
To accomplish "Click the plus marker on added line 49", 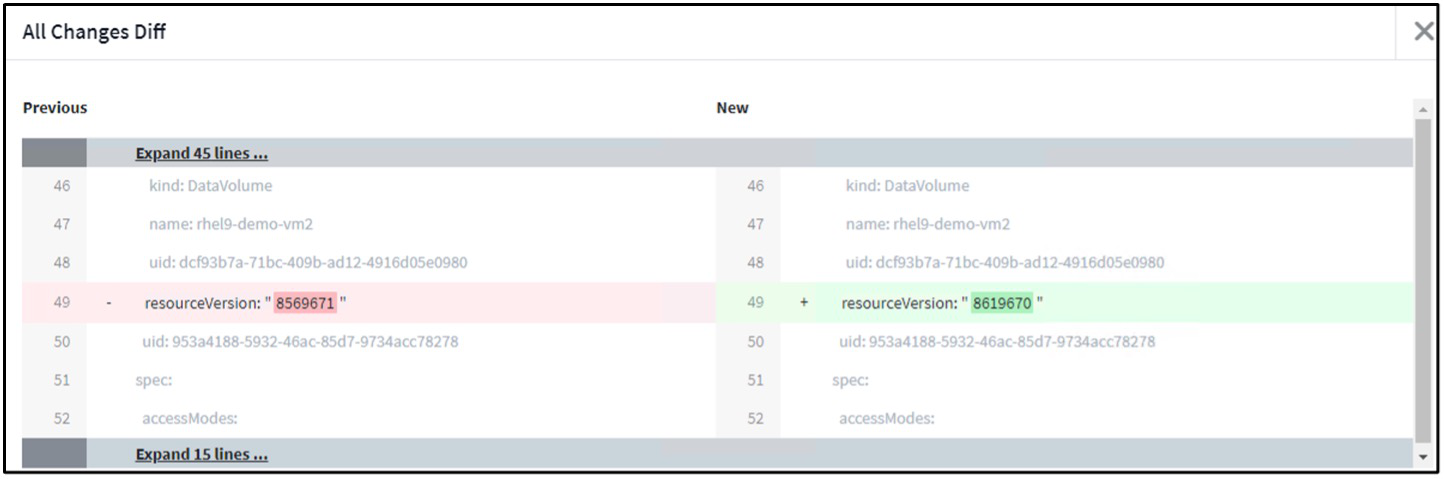I will [x=803, y=303].
